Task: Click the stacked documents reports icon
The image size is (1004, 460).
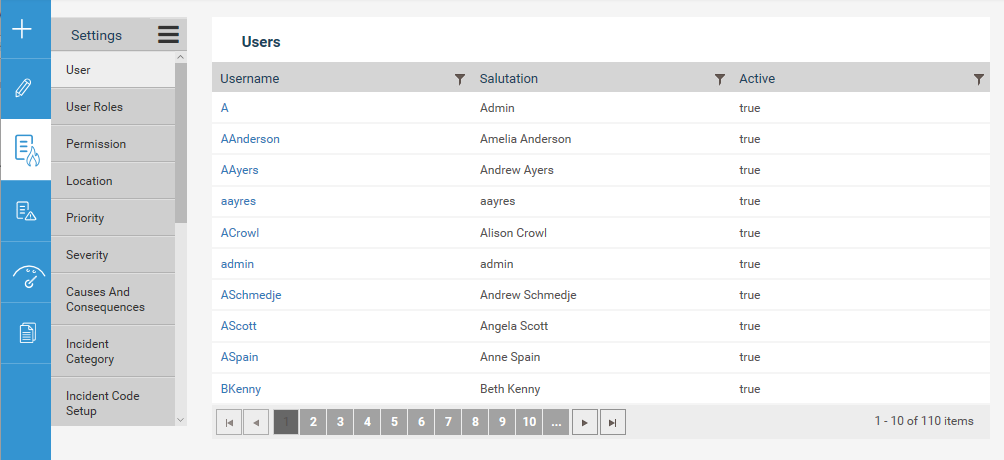Action: [x=28, y=333]
